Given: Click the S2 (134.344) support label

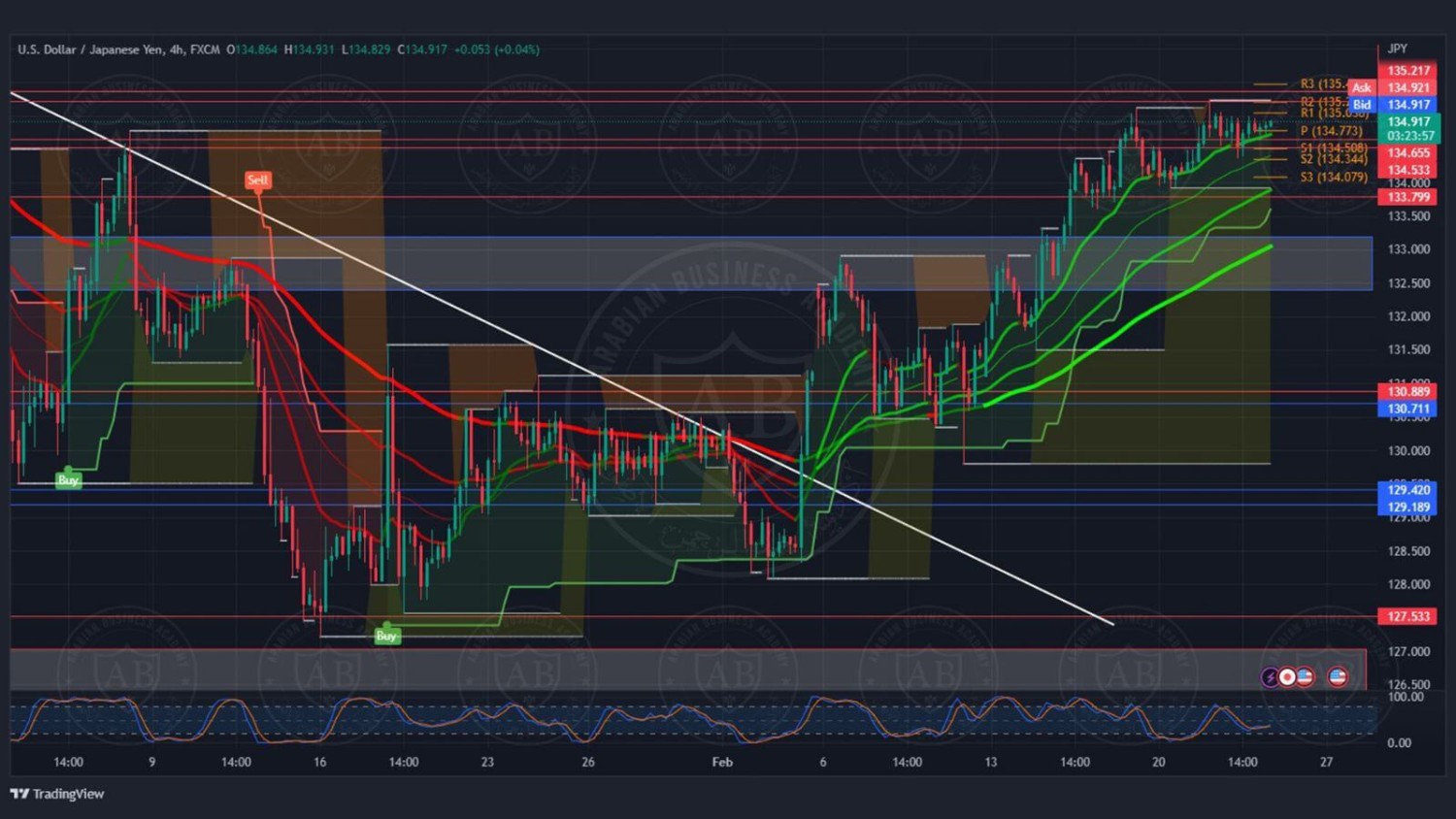Looking at the screenshot, I should pos(1334,159).
